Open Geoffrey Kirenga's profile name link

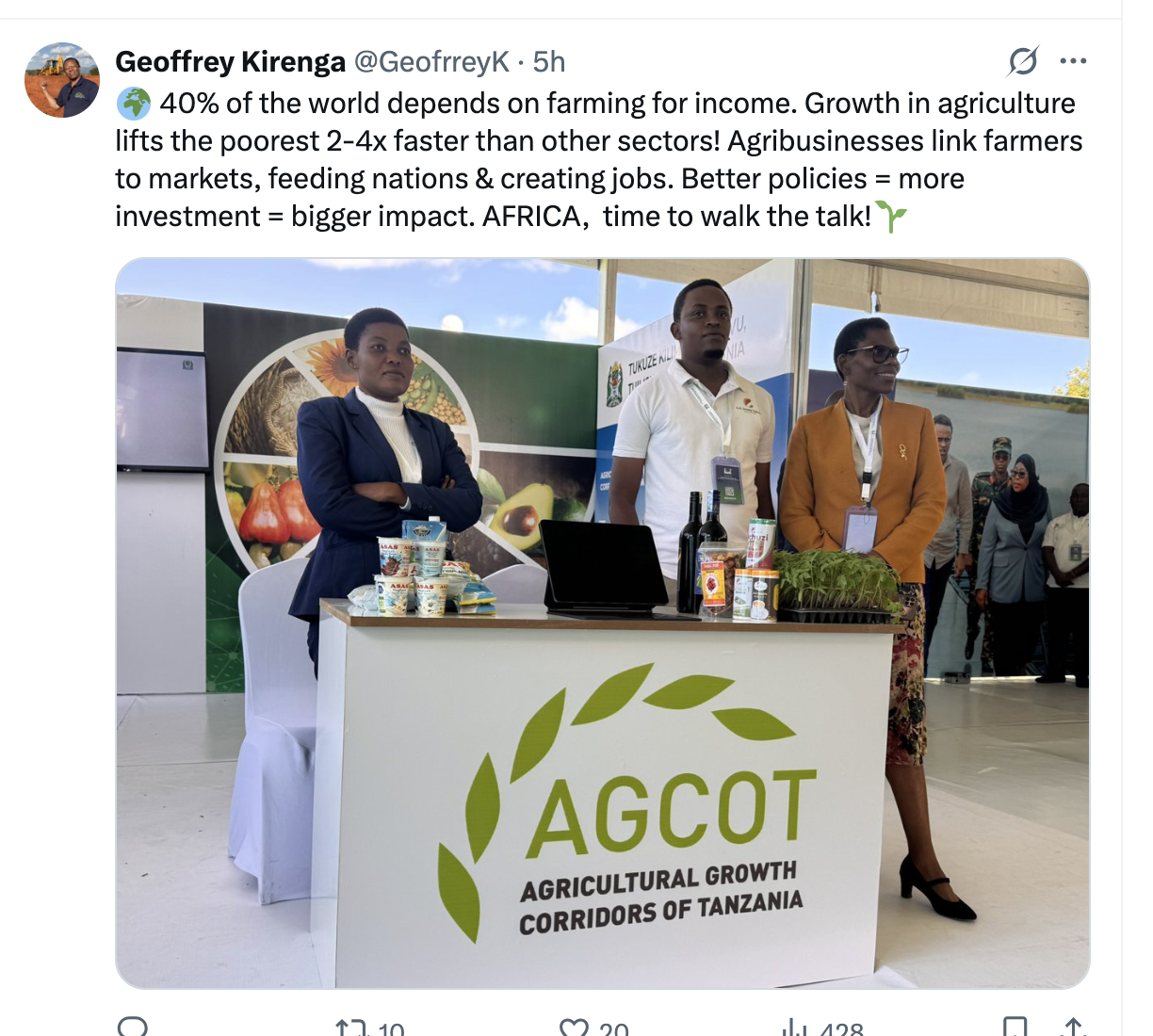tap(230, 62)
